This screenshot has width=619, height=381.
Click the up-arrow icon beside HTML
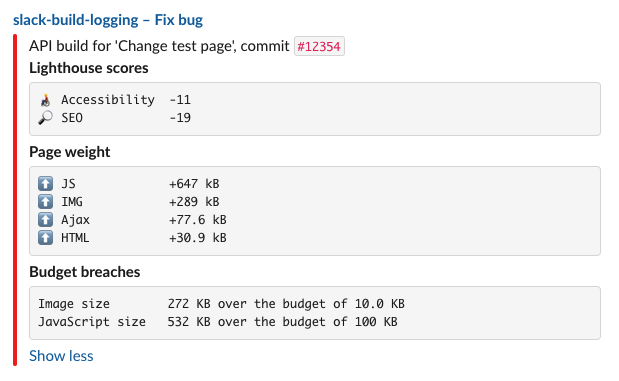tap(45, 238)
